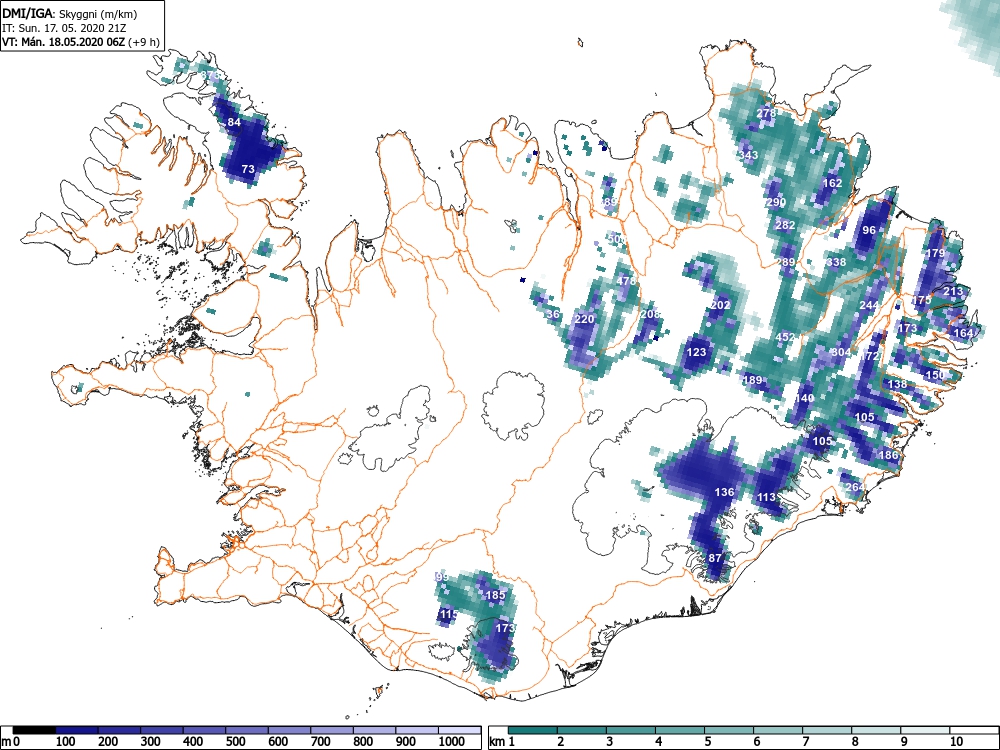The width and height of the screenshot is (1000, 750).
Task: Click the map value 96
Action: point(869,230)
